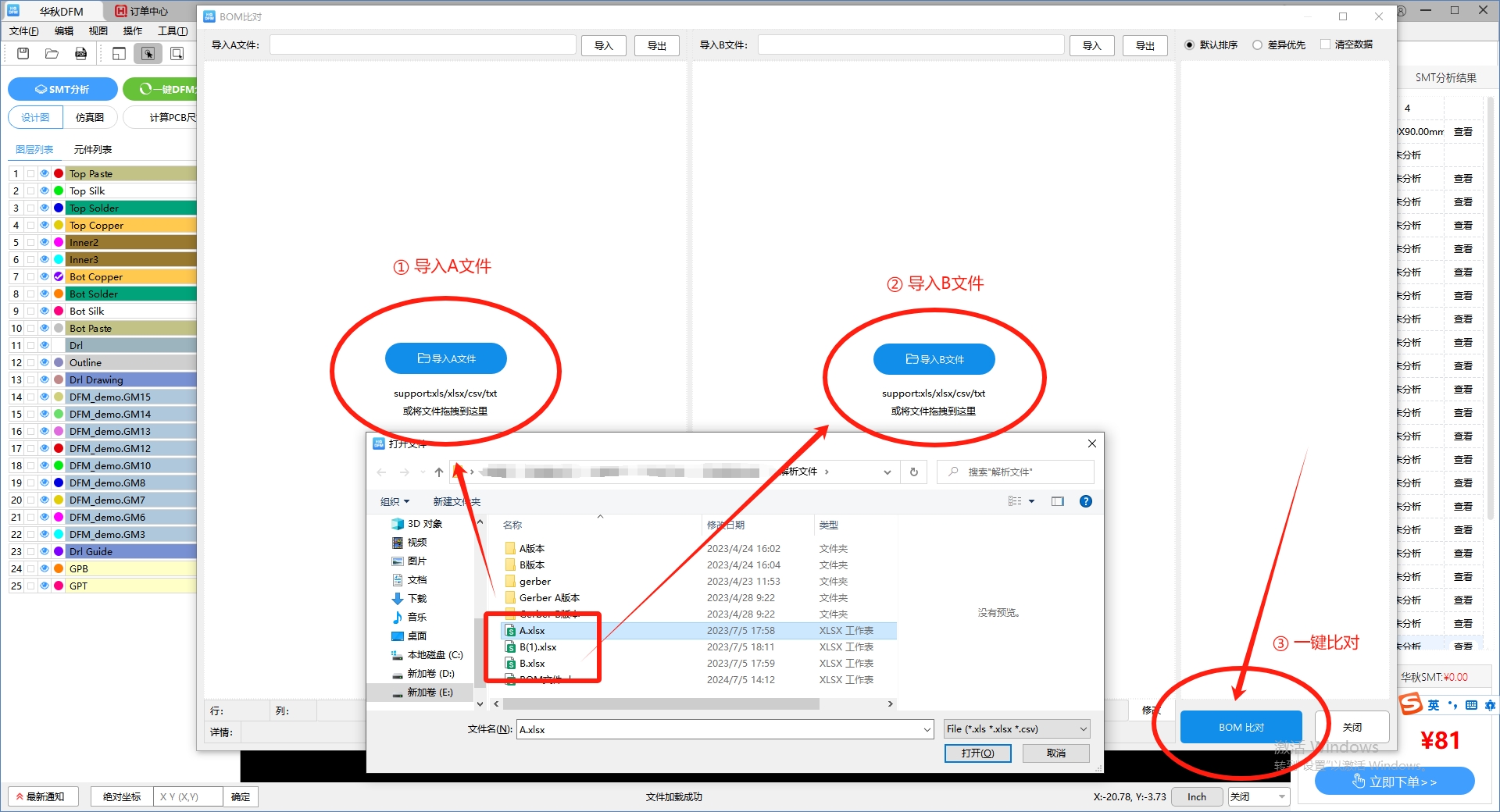This screenshot has width=1500, height=812.
Task: Toggle eye icon for Outline layer
Action: pyautogui.click(x=45, y=362)
